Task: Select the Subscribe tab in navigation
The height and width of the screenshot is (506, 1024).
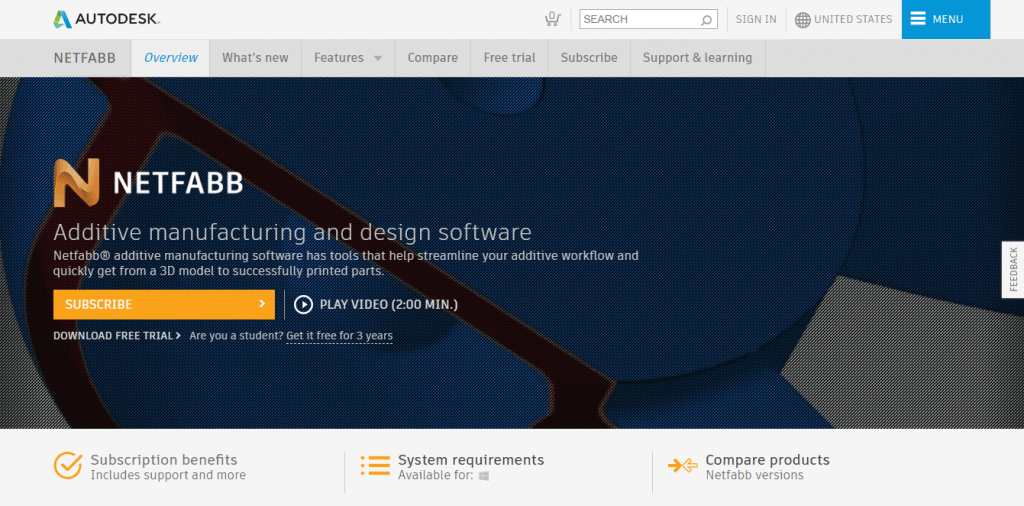Action: click(589, 58)
